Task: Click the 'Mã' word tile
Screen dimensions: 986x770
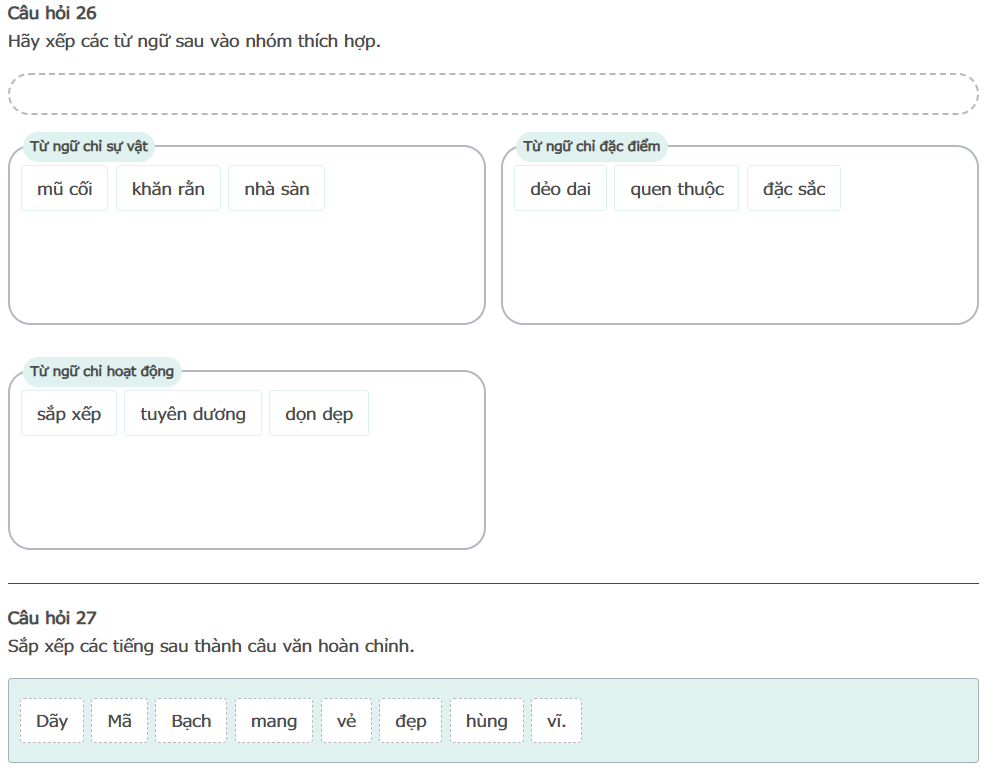Action: [x=119, y=721]
